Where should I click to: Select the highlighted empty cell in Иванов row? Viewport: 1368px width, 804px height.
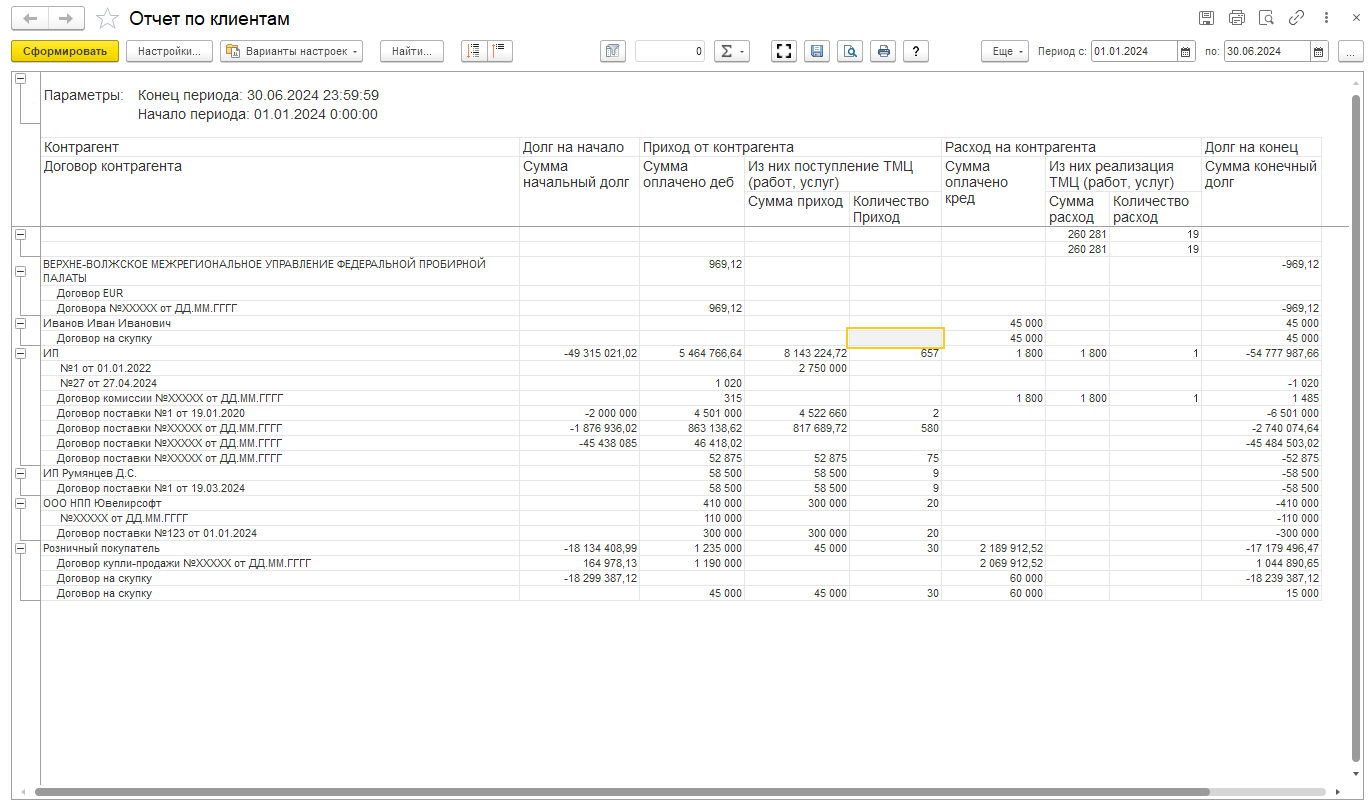pyautogui.click(x=895, y=338)
